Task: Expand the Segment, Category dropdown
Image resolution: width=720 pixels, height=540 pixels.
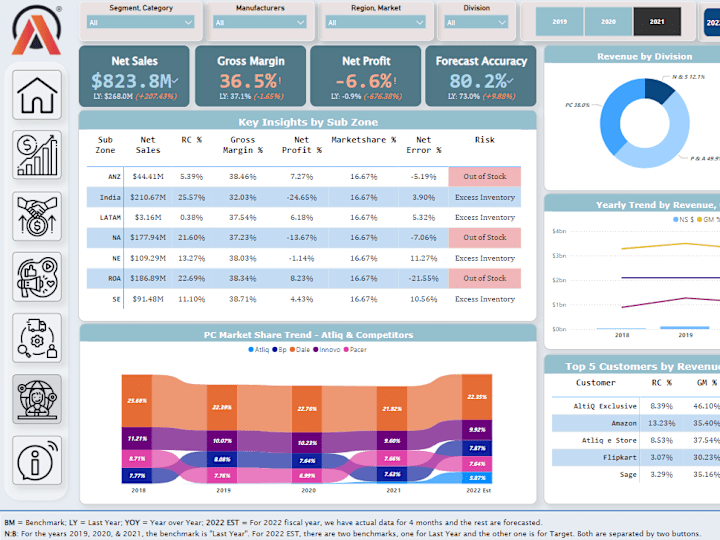Action: pos(141,22)
